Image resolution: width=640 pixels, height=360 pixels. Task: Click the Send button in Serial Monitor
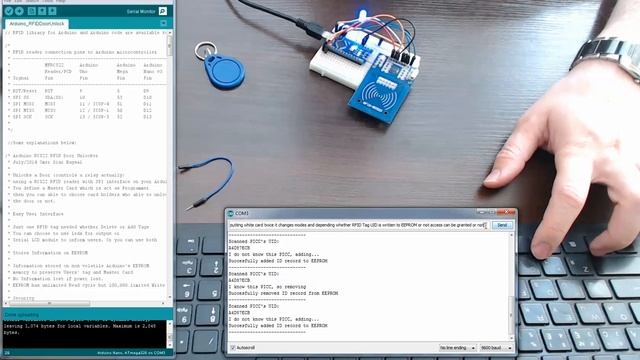(x=502, y=225)
